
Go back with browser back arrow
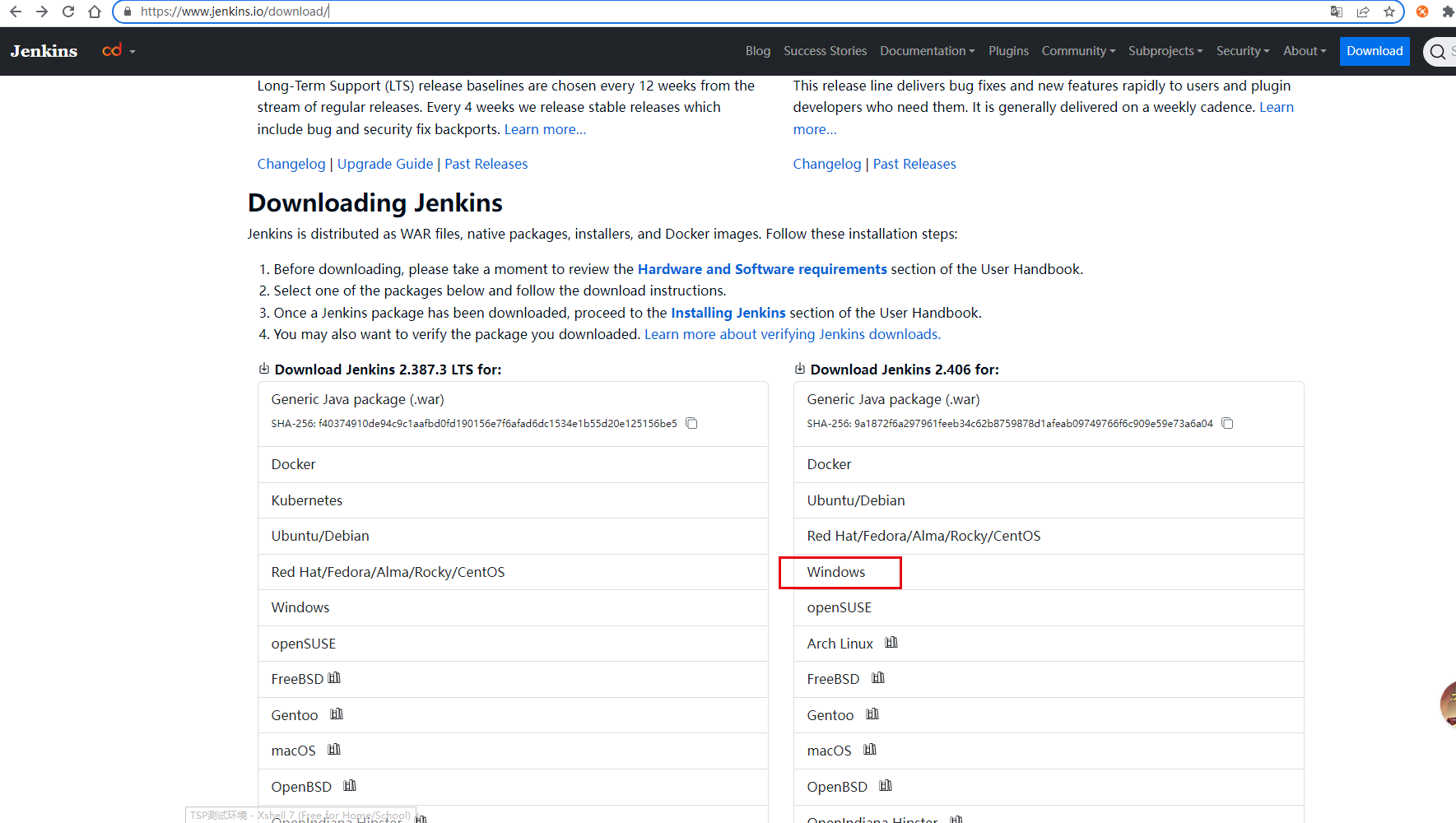15,12
